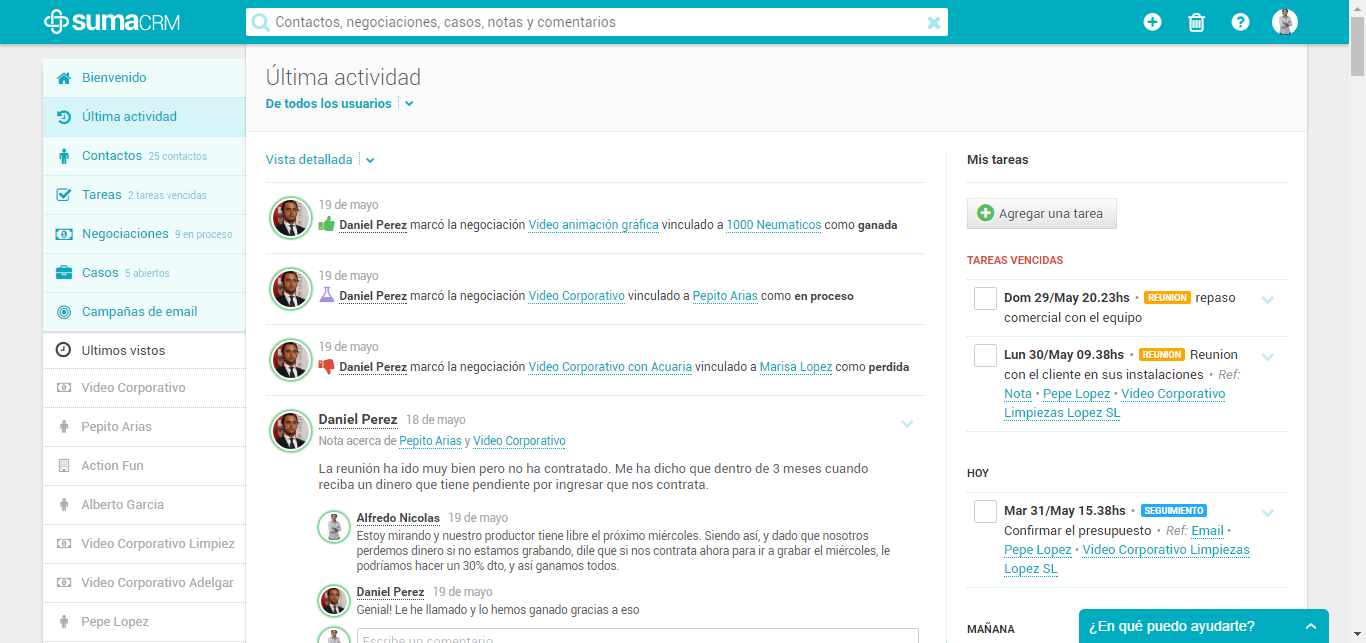Screen dimensions: 1366x643
Task: Click green plus icon on Agregar una tarea
Action: point(985,213)
